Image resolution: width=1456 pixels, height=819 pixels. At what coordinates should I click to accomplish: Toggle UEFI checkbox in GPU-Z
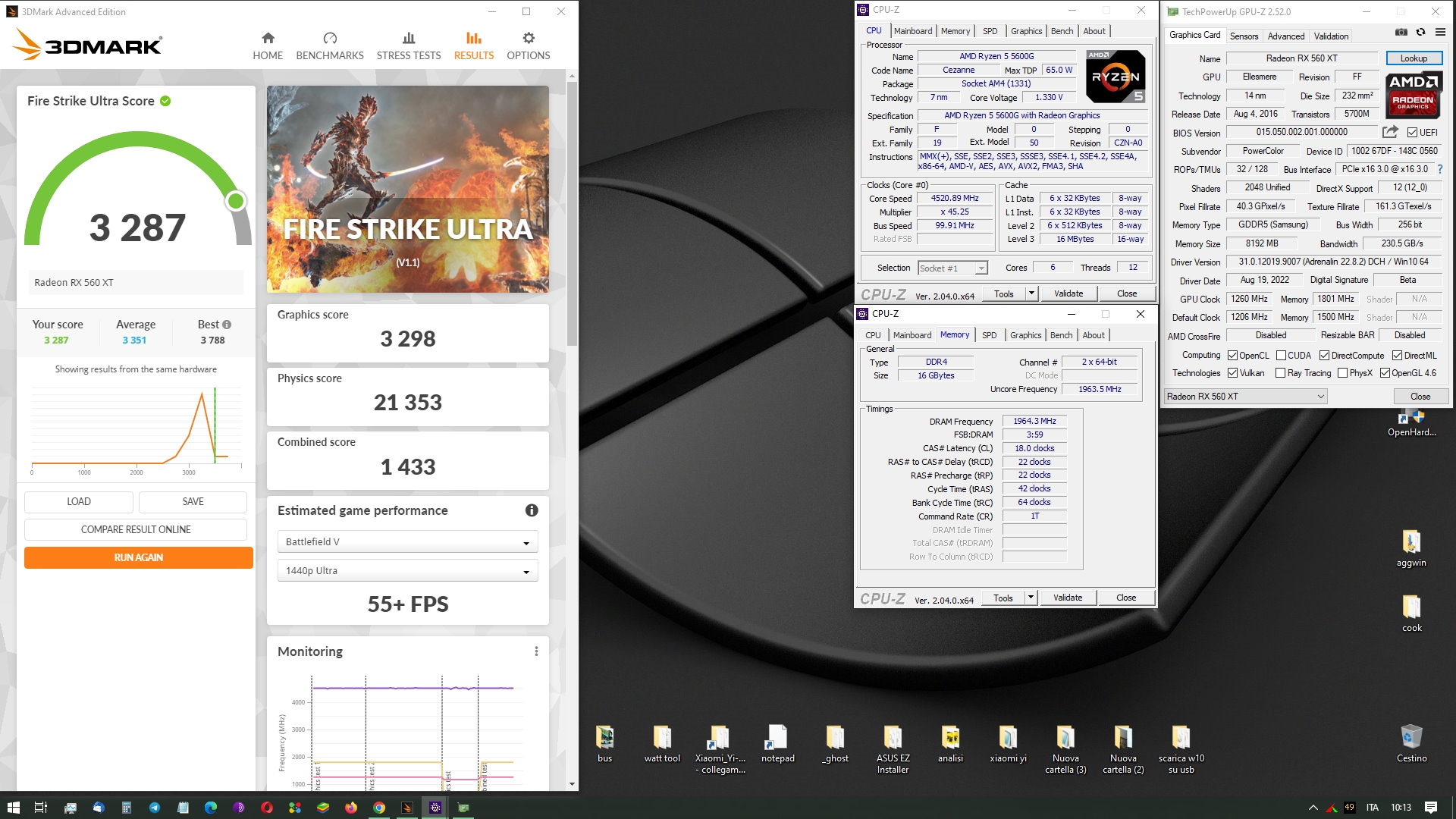[1412, 133]
